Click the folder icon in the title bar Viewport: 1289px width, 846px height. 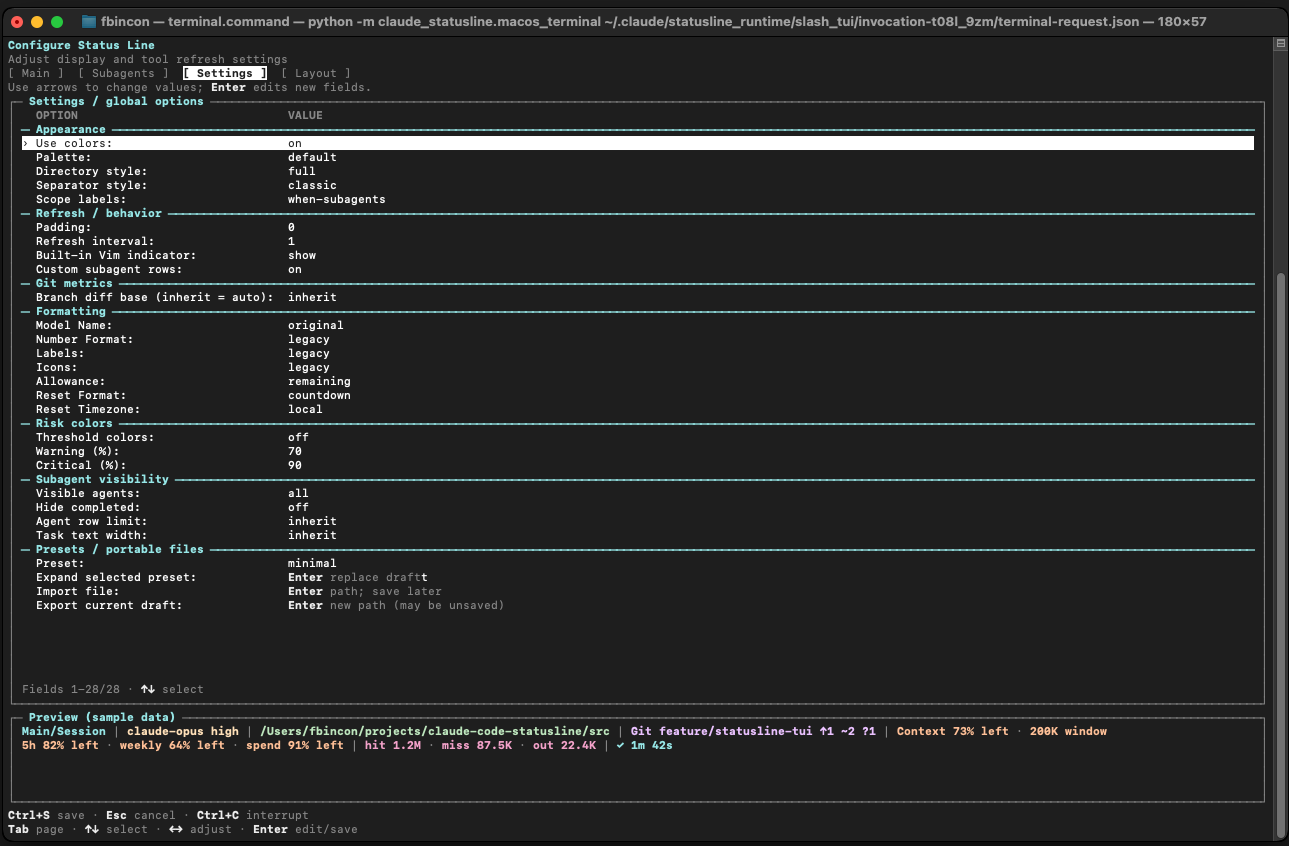pyautogui.click(x=88, y=21)
